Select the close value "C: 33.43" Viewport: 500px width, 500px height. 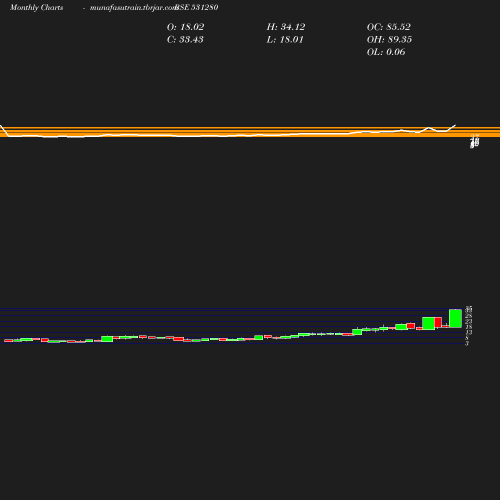point(185,39)
